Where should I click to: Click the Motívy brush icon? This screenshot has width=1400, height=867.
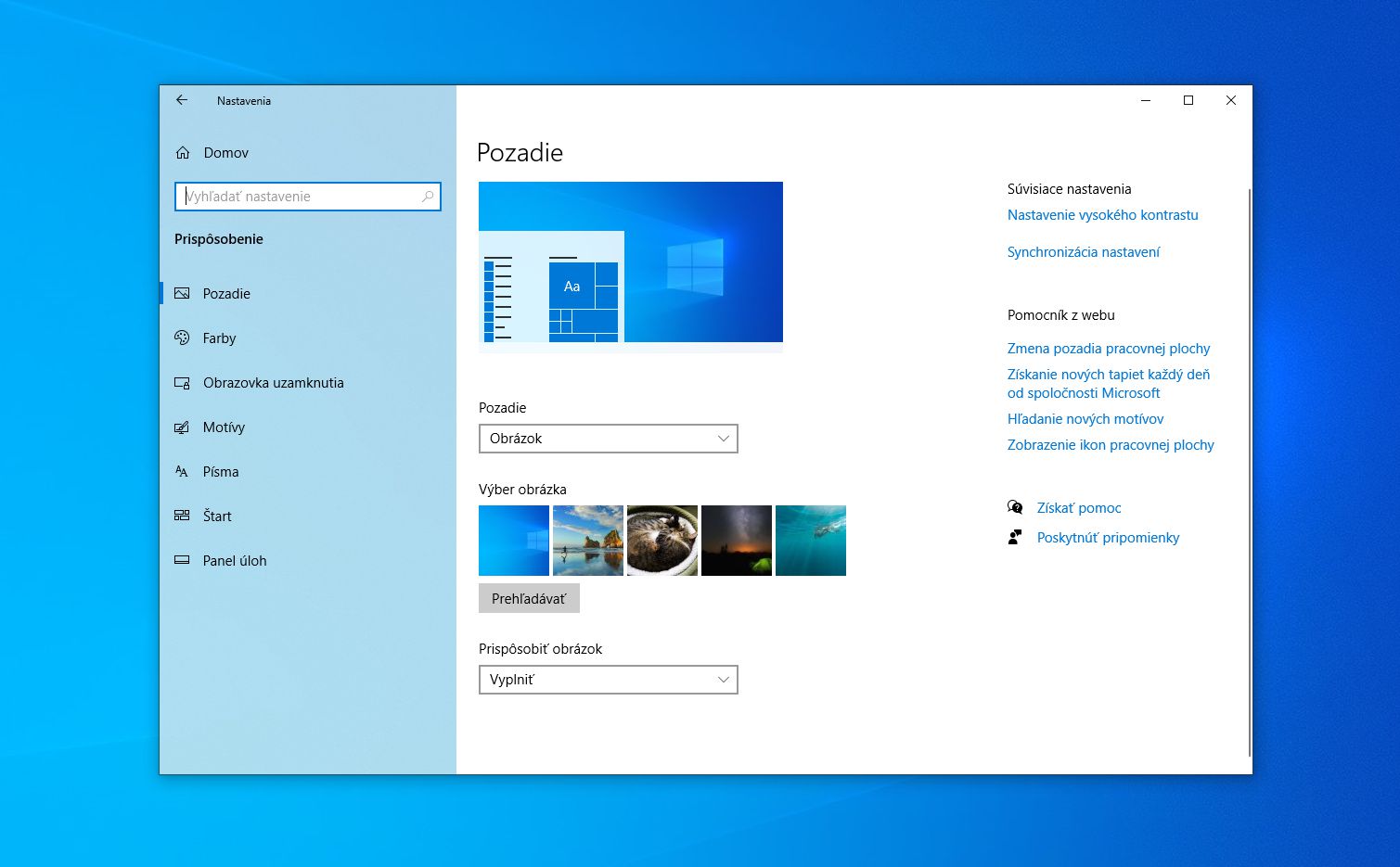pyautogui.click(x=182, y=427)
